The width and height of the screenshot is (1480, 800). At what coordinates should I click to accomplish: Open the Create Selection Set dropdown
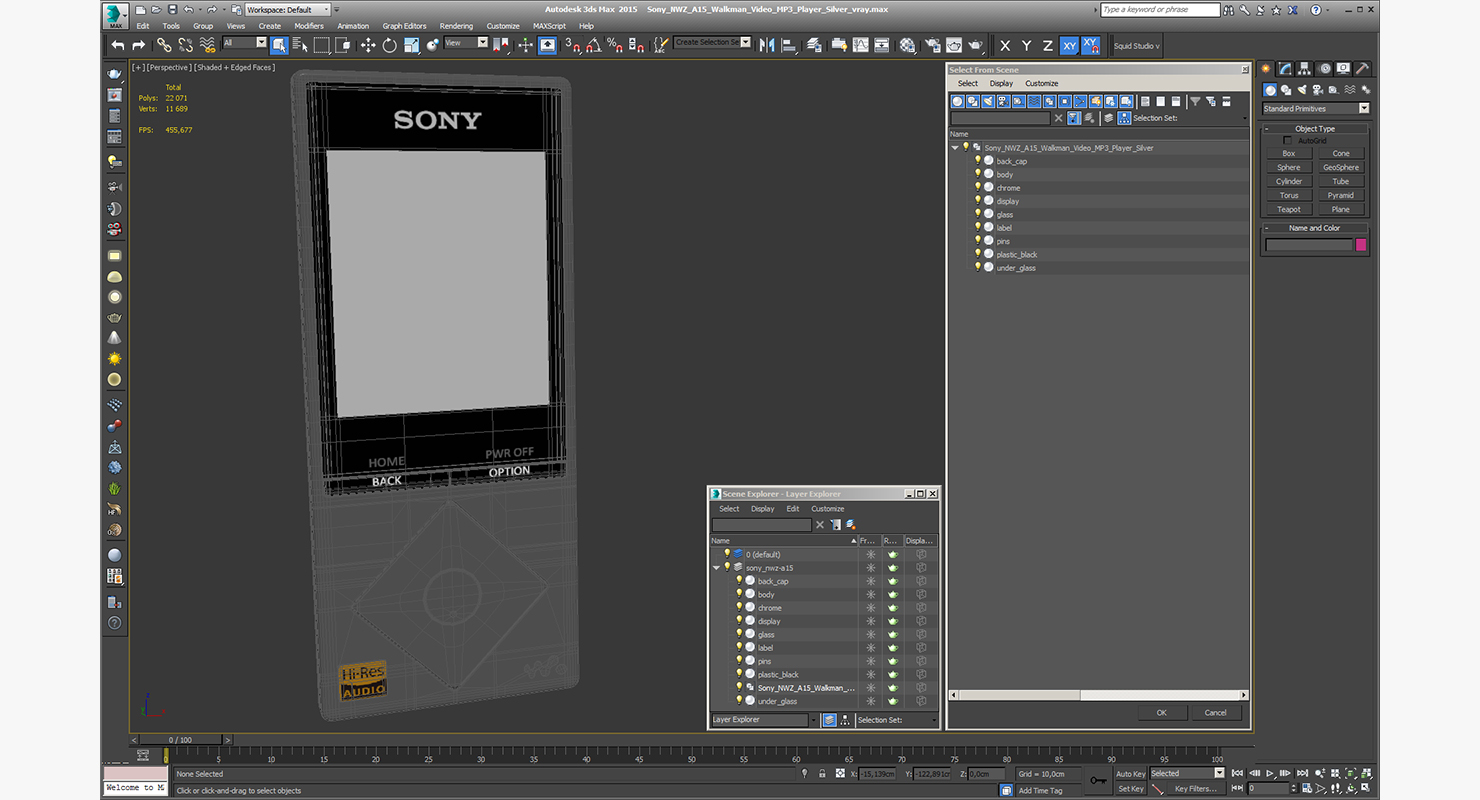712,42
